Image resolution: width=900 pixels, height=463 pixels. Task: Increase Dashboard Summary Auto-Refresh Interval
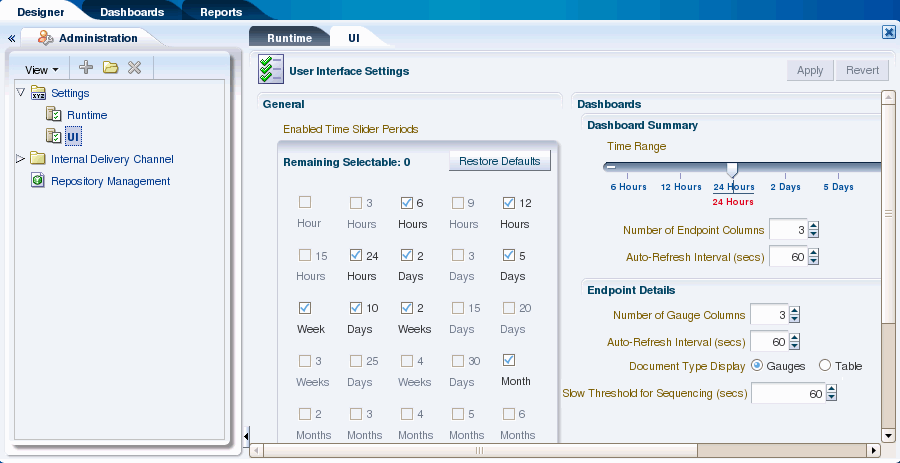pos(813,254)
